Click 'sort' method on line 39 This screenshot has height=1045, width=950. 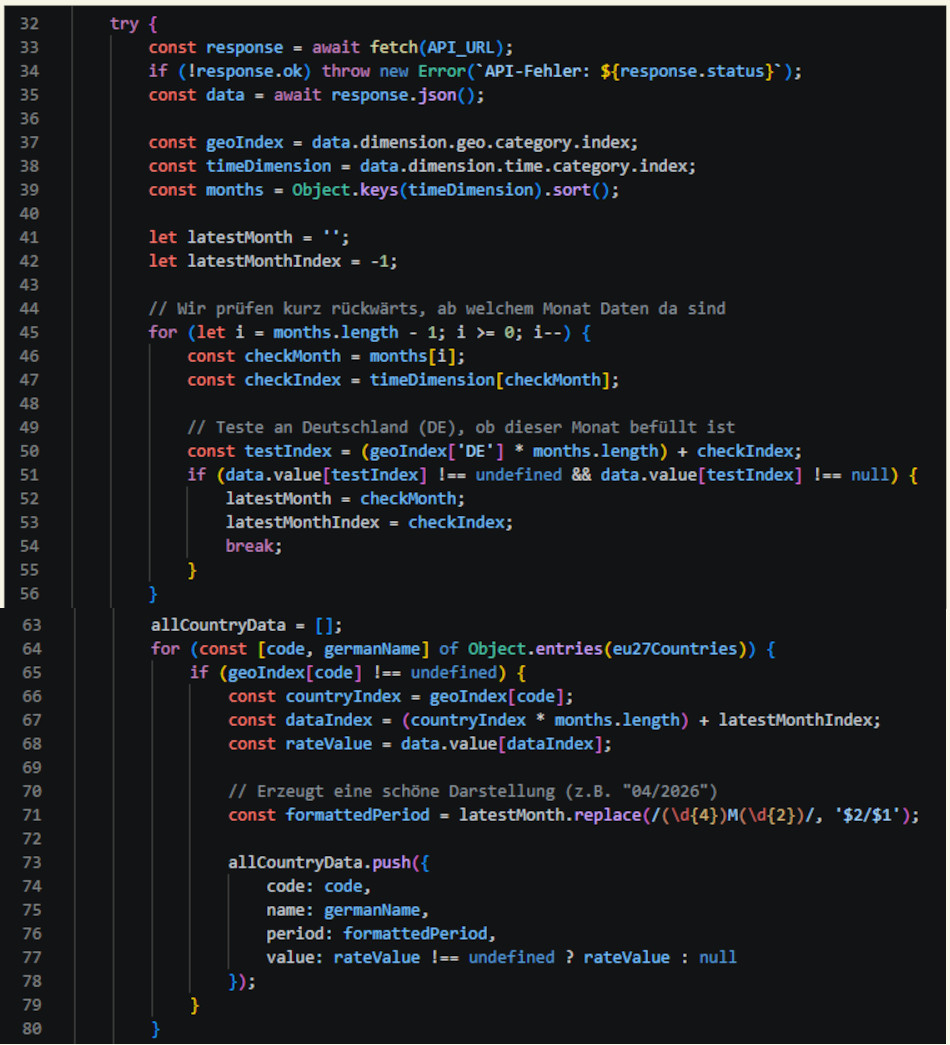(x=571, y=191)
